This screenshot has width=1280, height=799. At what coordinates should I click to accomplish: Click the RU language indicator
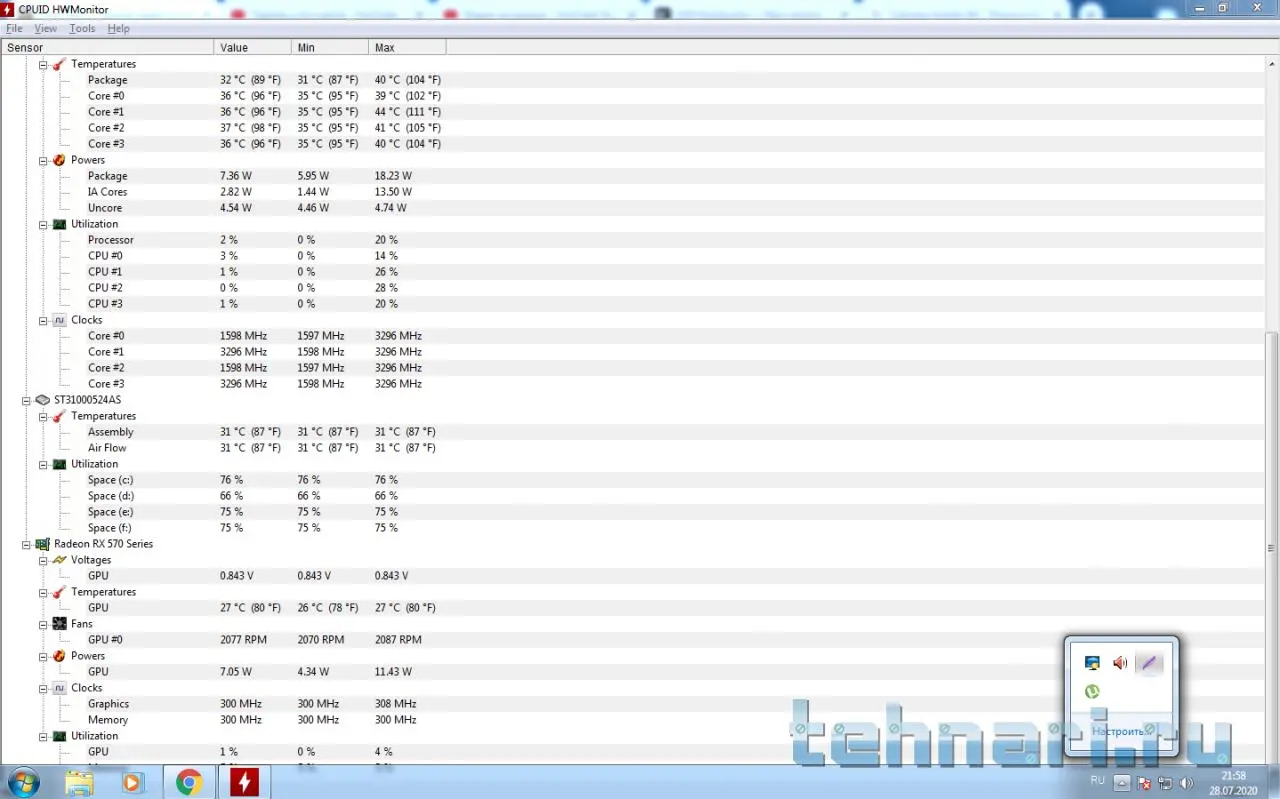pos(1097,780)
